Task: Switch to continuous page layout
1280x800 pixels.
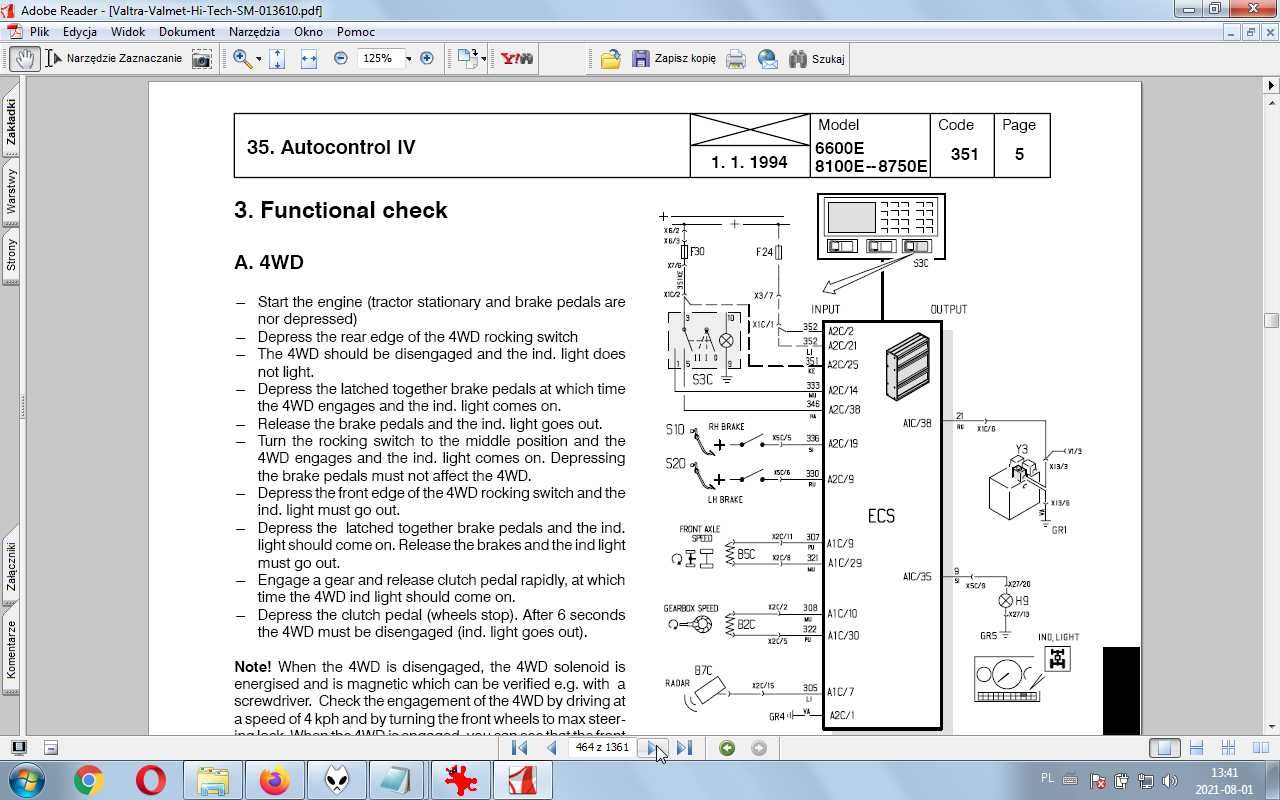Action: pos(1196,748)
